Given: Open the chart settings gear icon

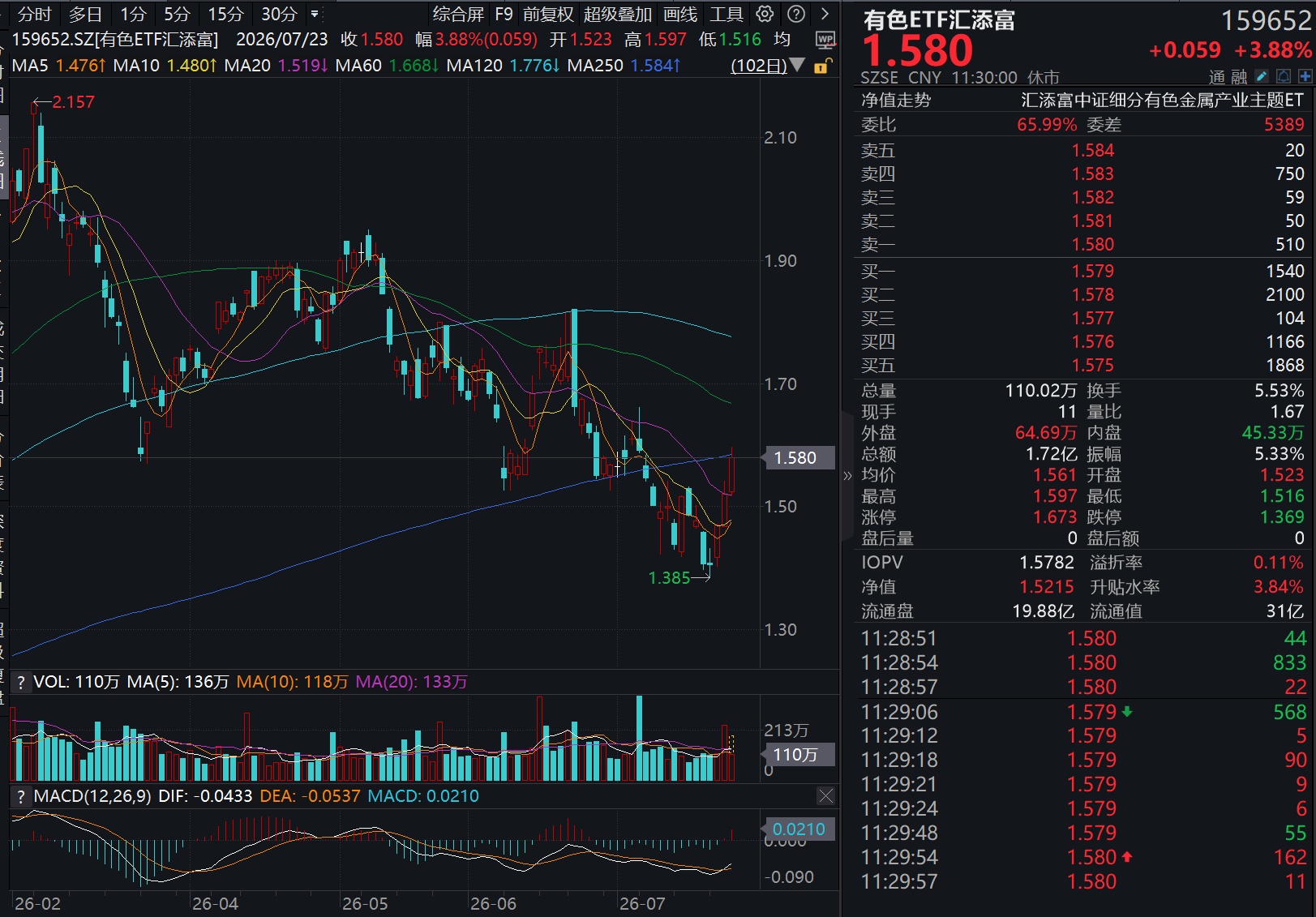Looking at the screenshot, I should coord(765,14).
